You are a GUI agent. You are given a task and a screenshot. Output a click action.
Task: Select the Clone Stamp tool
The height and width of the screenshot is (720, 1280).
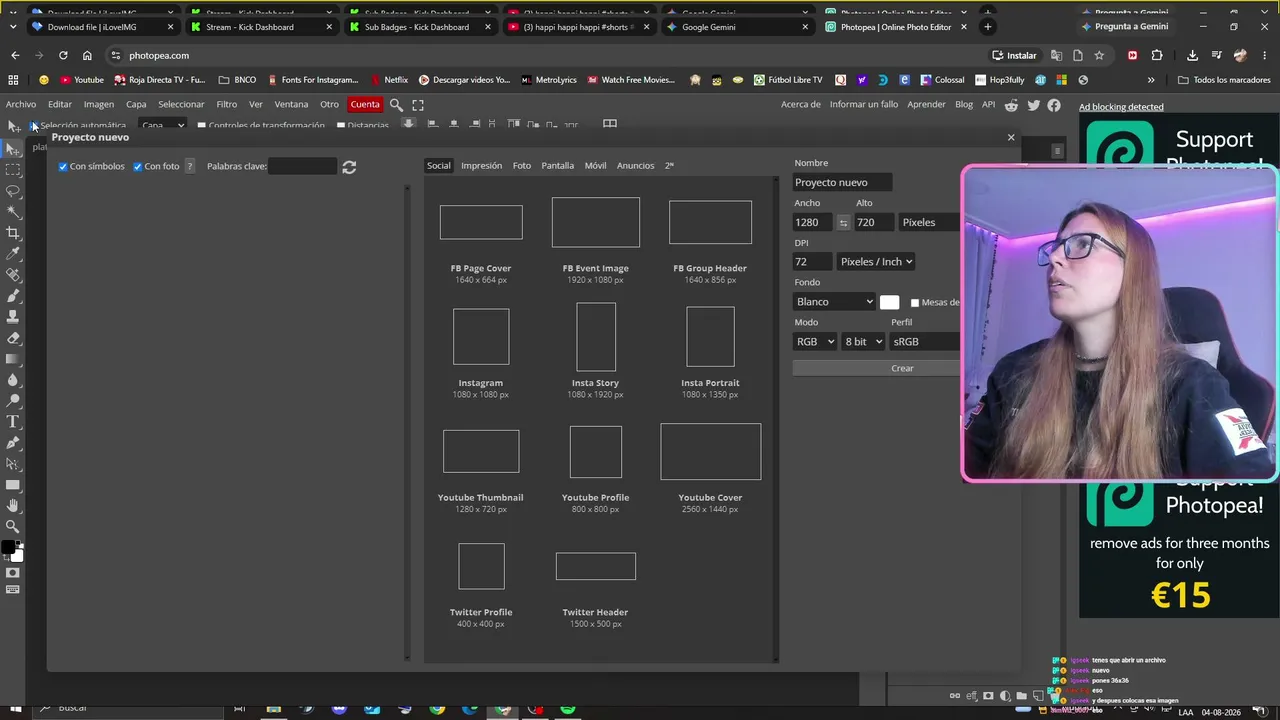13,317
